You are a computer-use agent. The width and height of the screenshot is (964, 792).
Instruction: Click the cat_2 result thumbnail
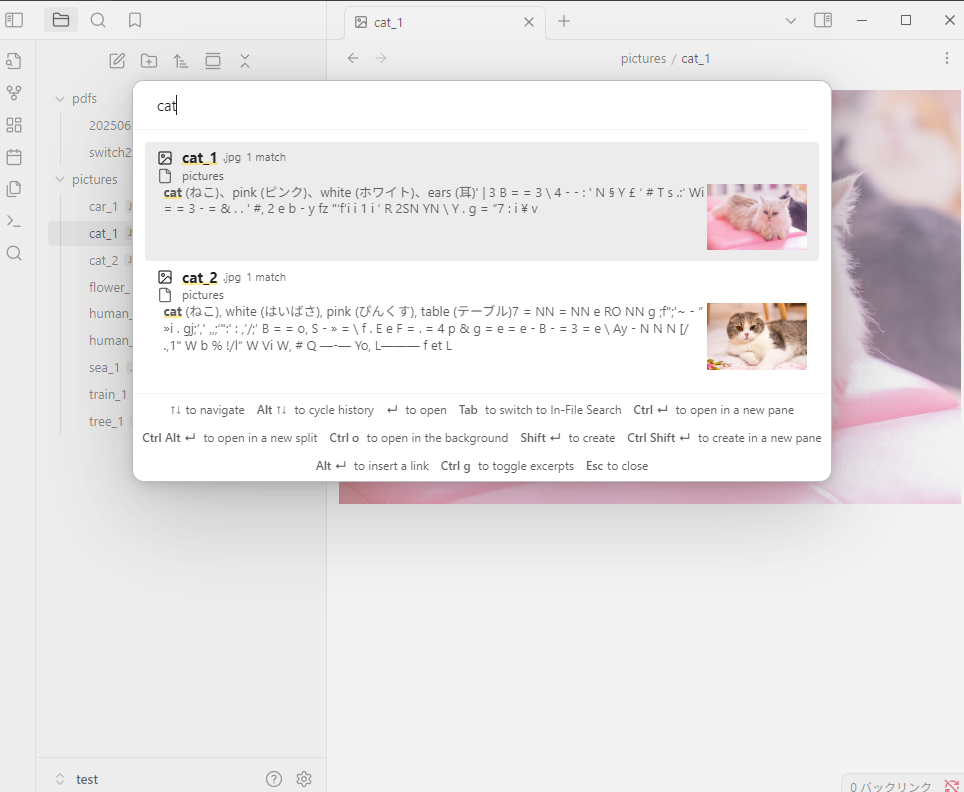[x=757, y=336]
